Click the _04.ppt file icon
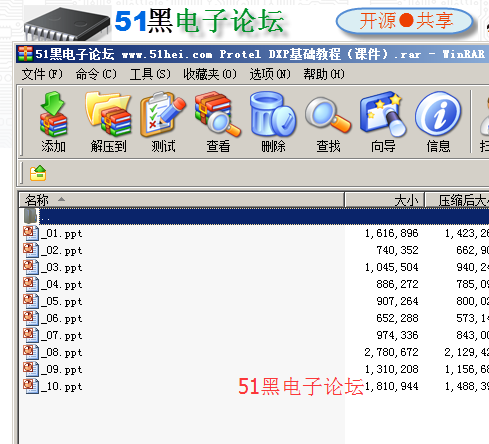This screenshot has height=444, width=489. [31, 284]
